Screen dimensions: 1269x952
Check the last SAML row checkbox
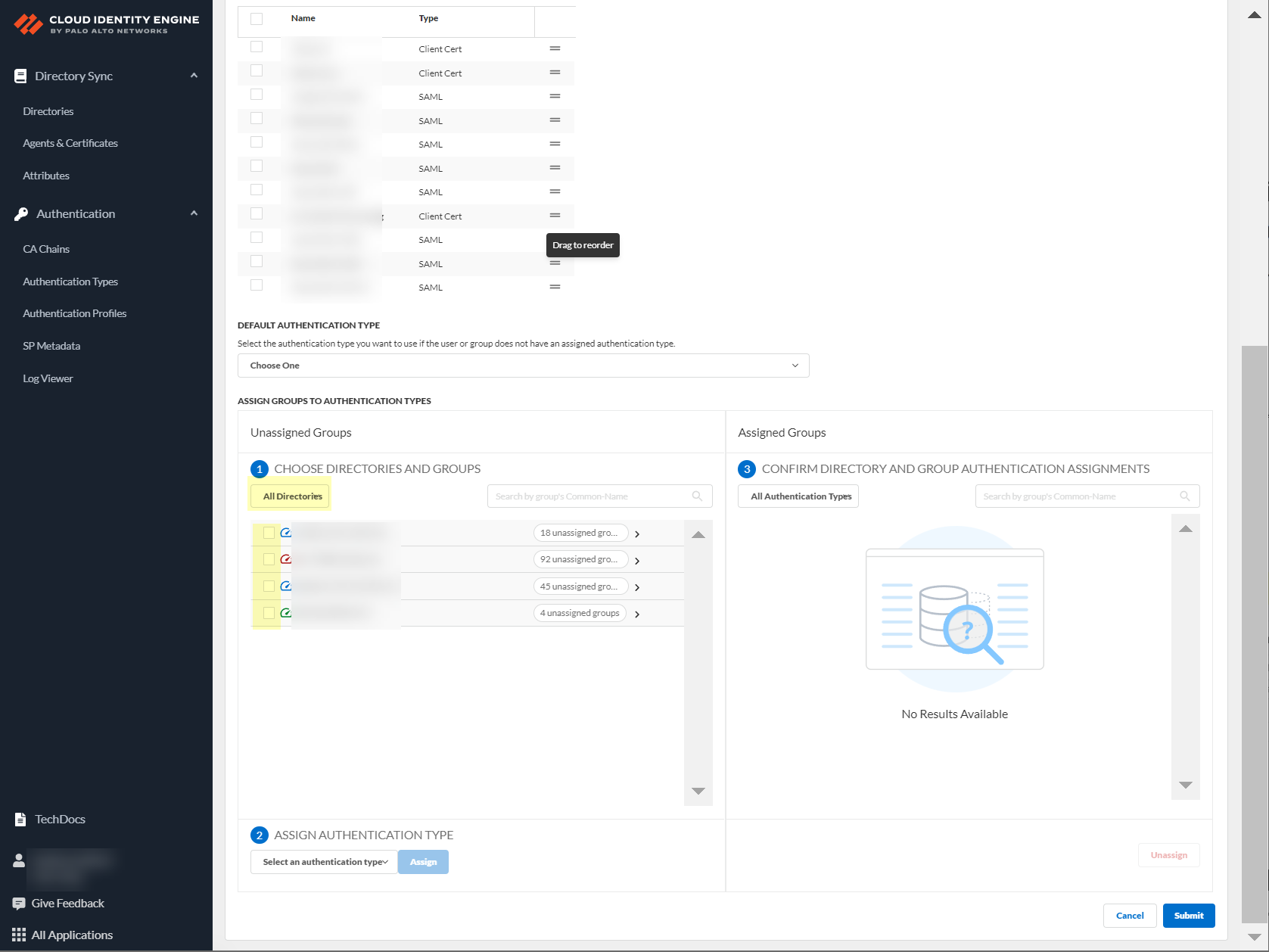(257, 285)
